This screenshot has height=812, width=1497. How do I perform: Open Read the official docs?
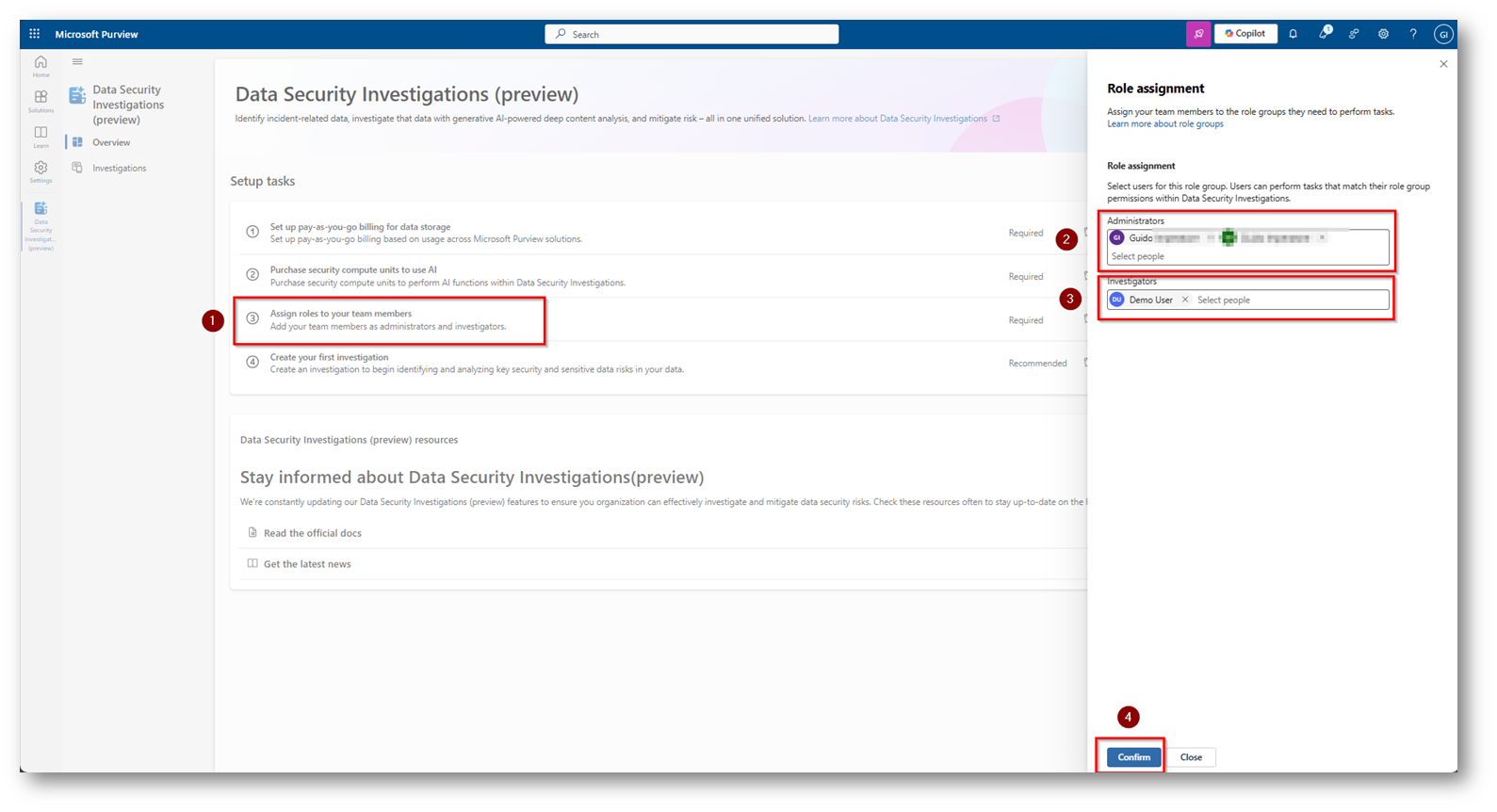(312, 533)
